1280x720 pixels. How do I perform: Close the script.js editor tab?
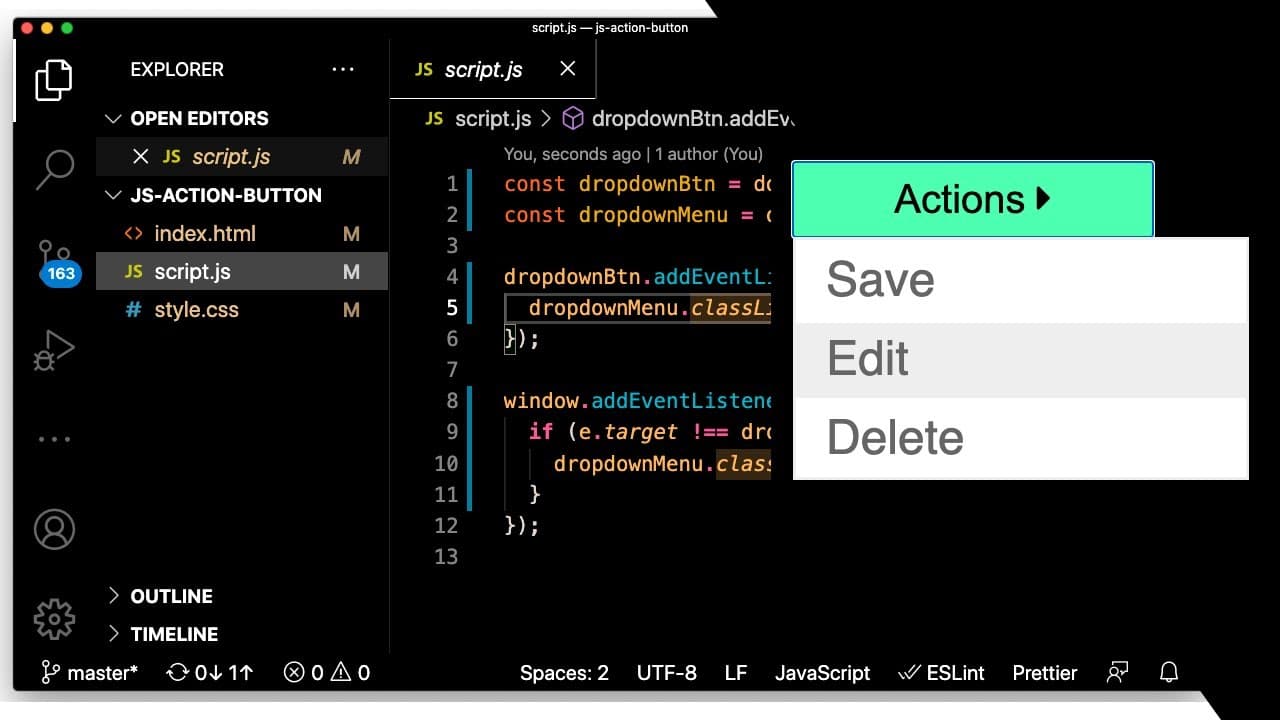coord(568,69)
